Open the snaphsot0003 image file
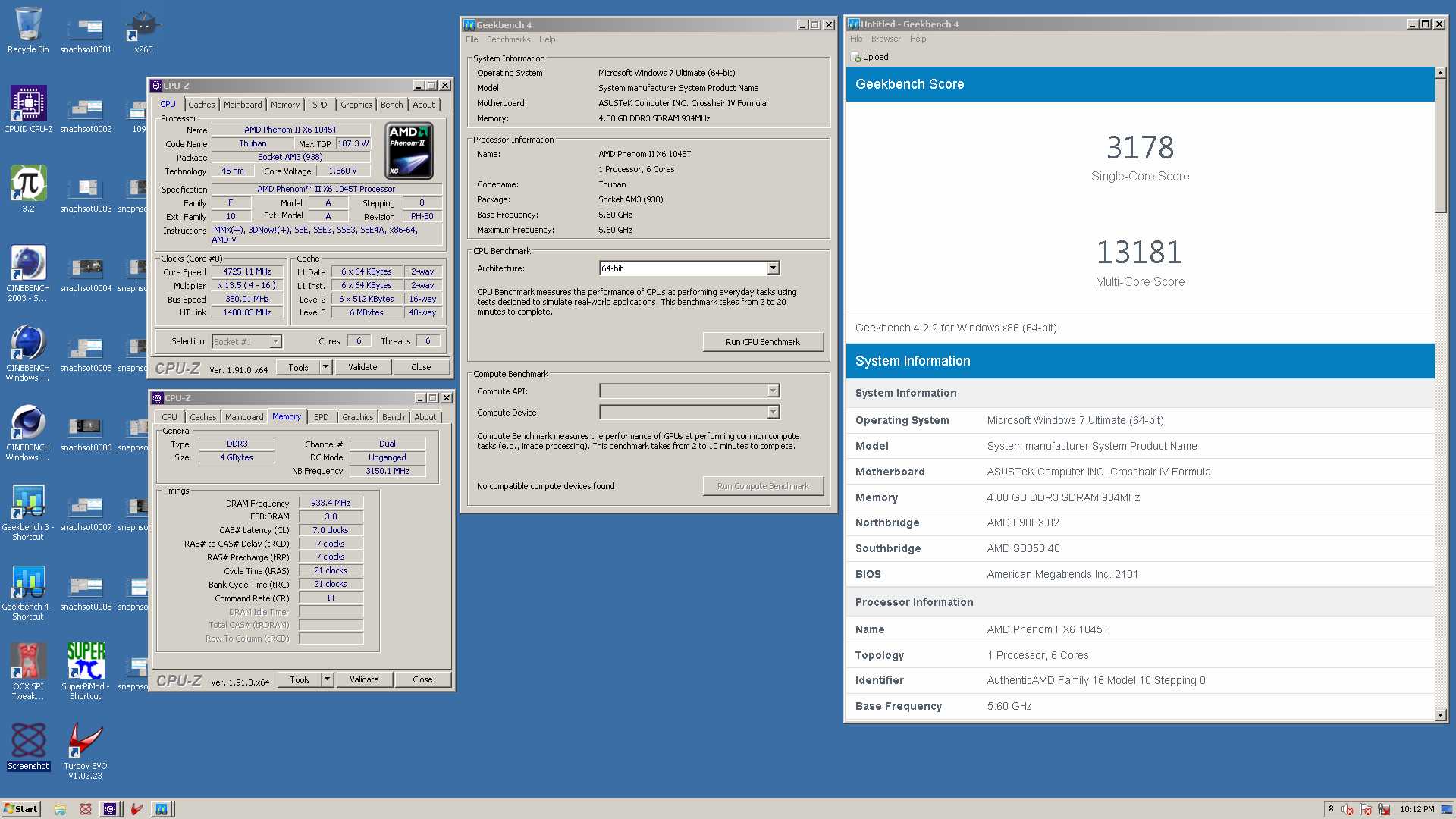This screenshot has width=1456, height=819. [86, 193]
